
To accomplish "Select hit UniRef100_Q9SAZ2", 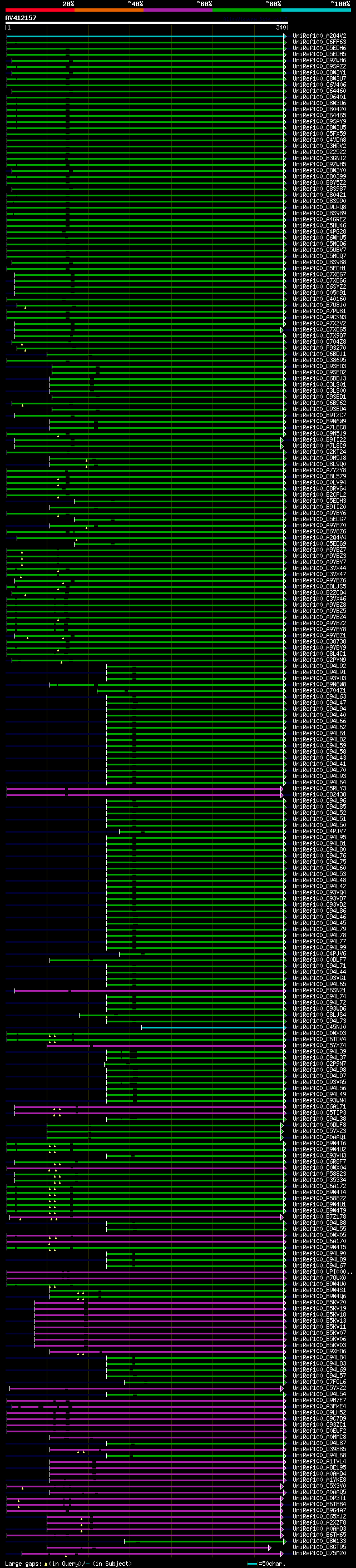I will 319,66.
